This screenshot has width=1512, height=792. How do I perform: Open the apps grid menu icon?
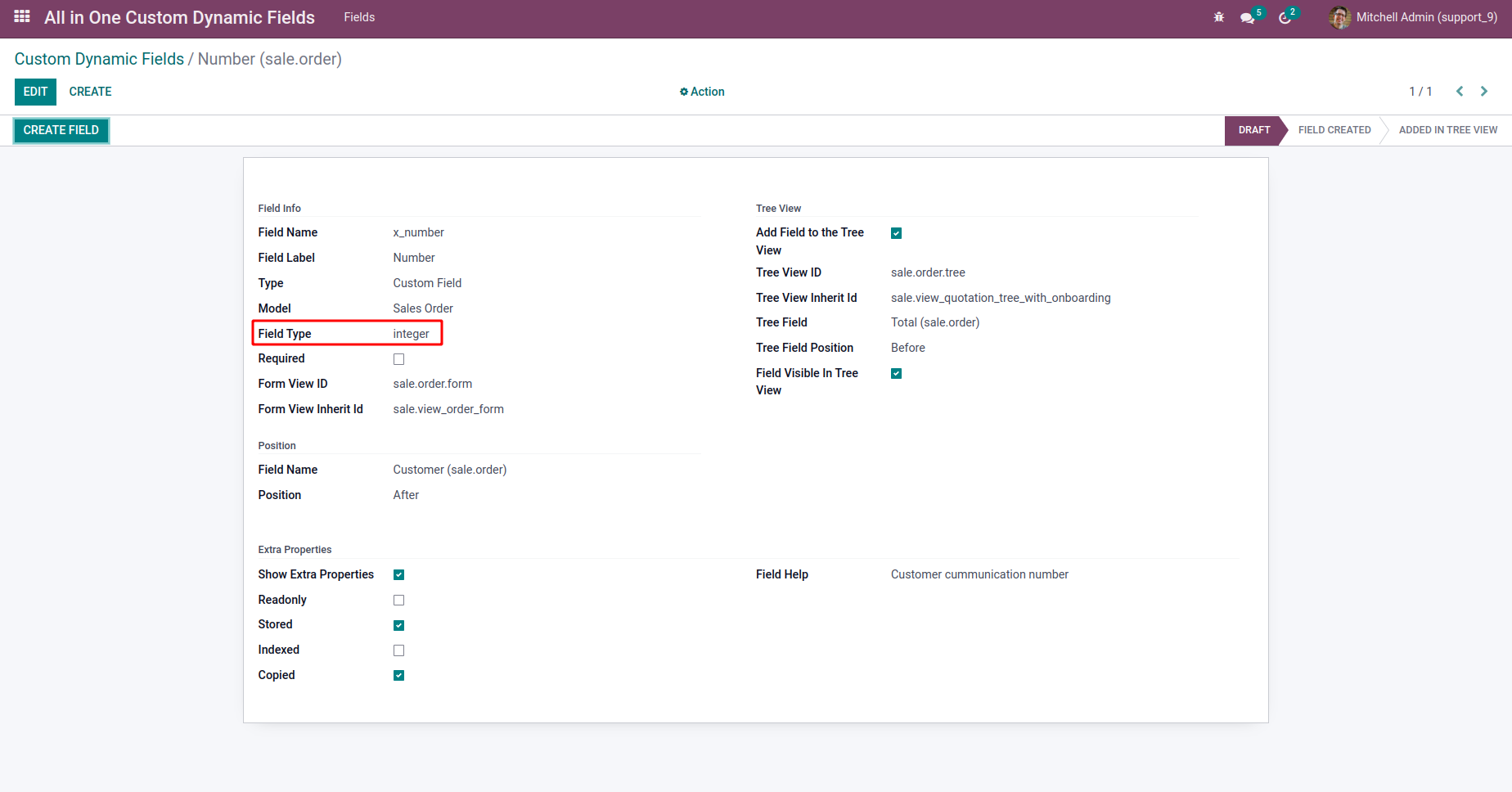22,16
